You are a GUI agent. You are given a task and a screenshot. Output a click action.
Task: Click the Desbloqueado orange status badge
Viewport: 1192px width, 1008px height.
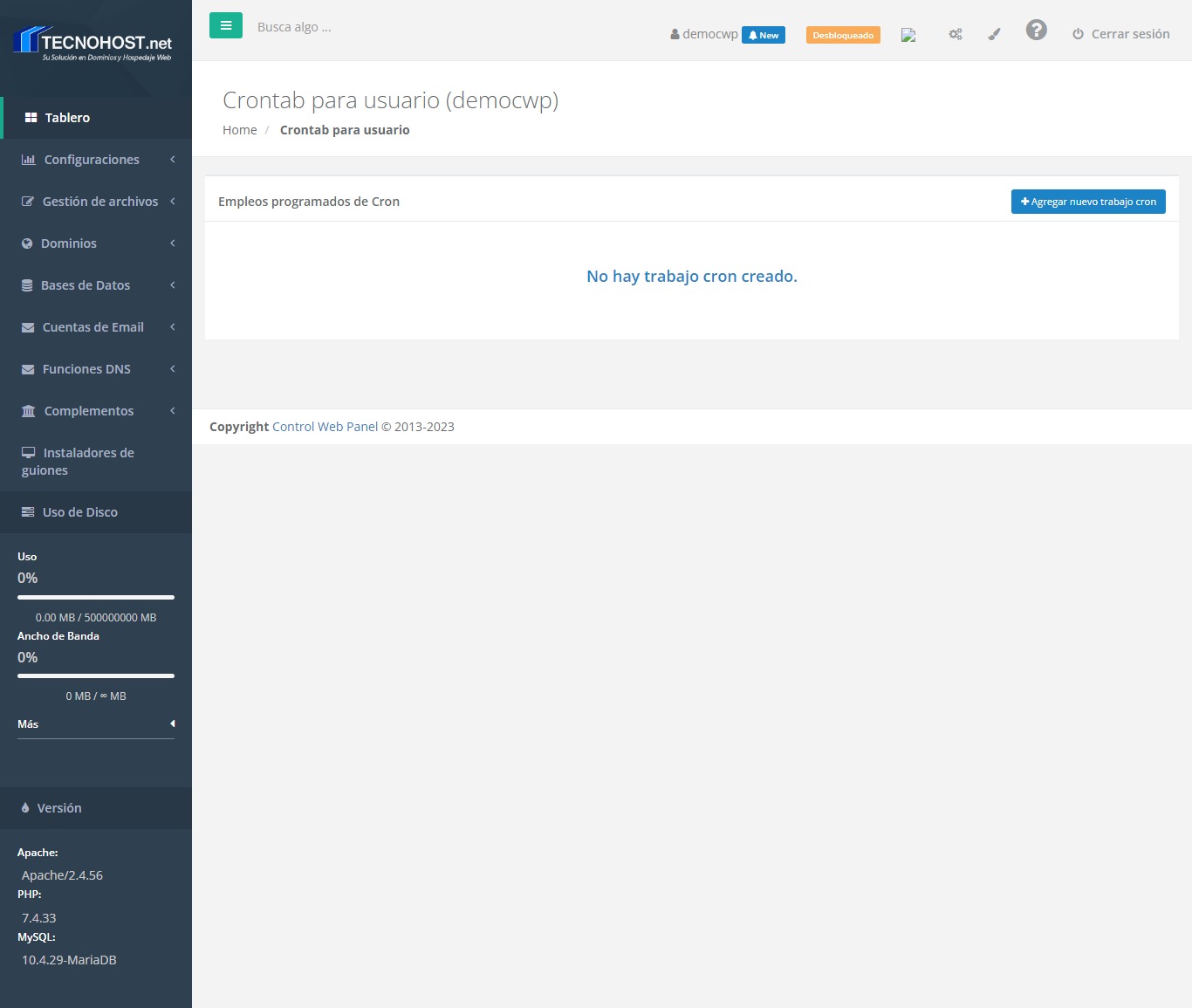tap(843, 35)
